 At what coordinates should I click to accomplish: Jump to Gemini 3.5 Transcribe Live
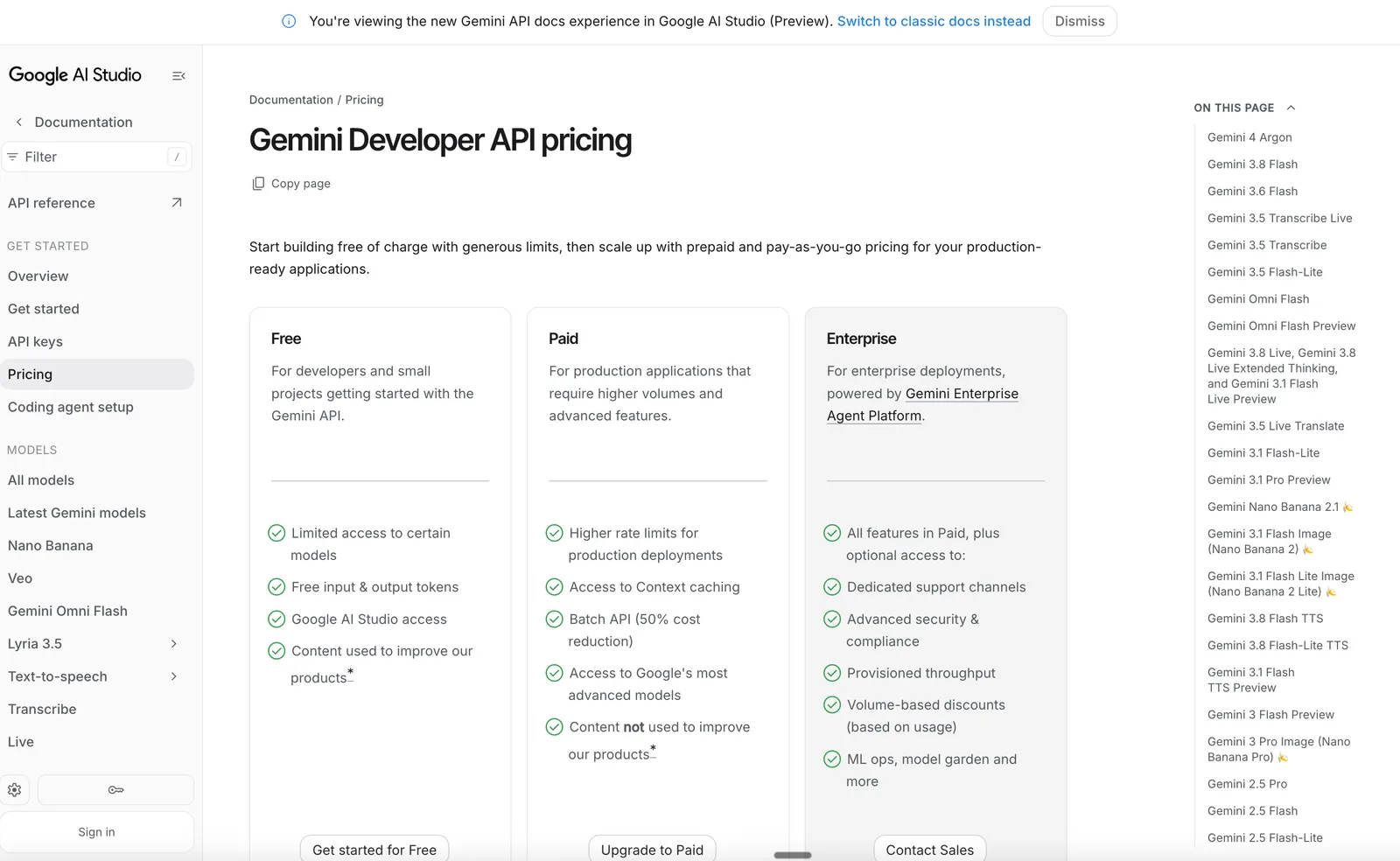click(x=1279, y=219)
